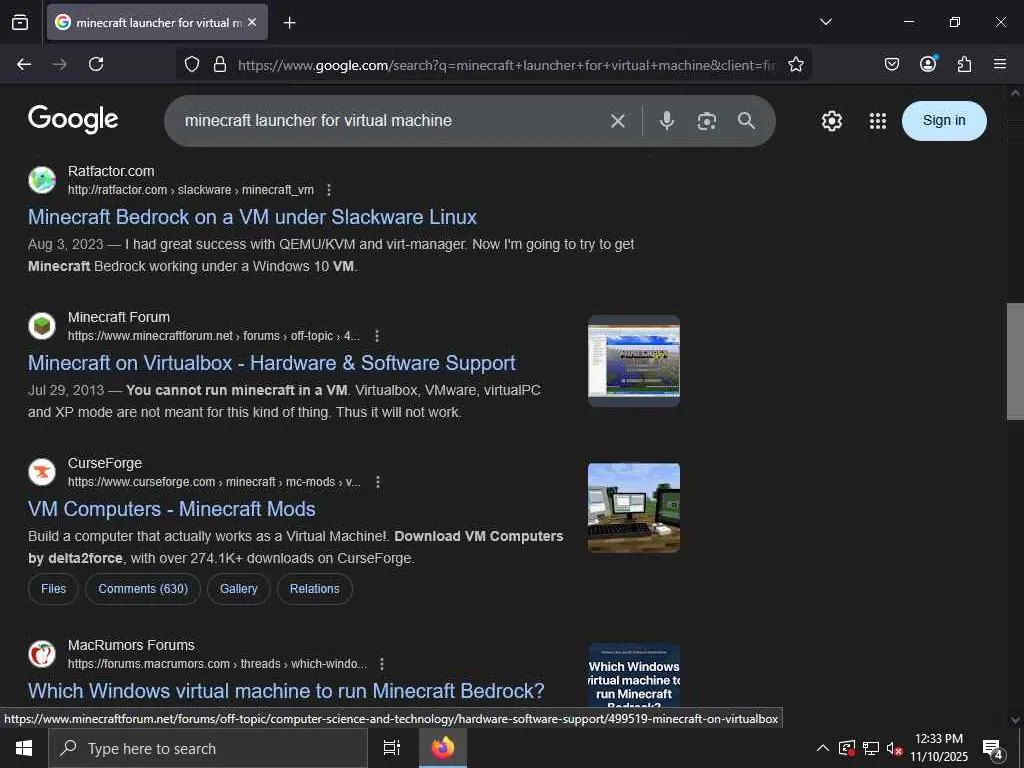This screenshot has width=1024, height=768.
Task: Open the Google apps grid
Action: tap(878, 121)
